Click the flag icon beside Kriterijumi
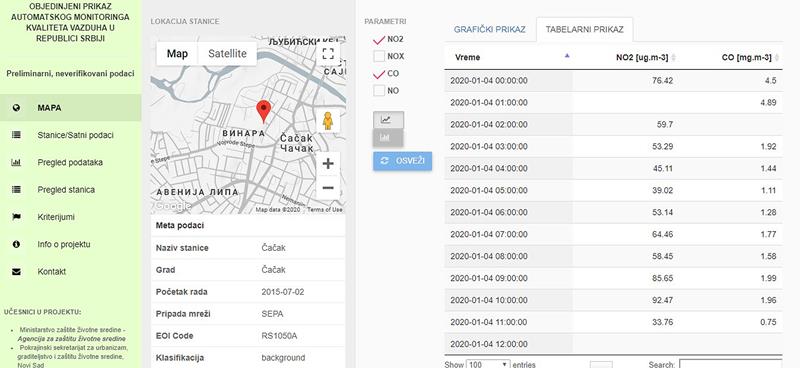Image resolution: width=800 pixels, height=368 pixels. tap(16, 217)
